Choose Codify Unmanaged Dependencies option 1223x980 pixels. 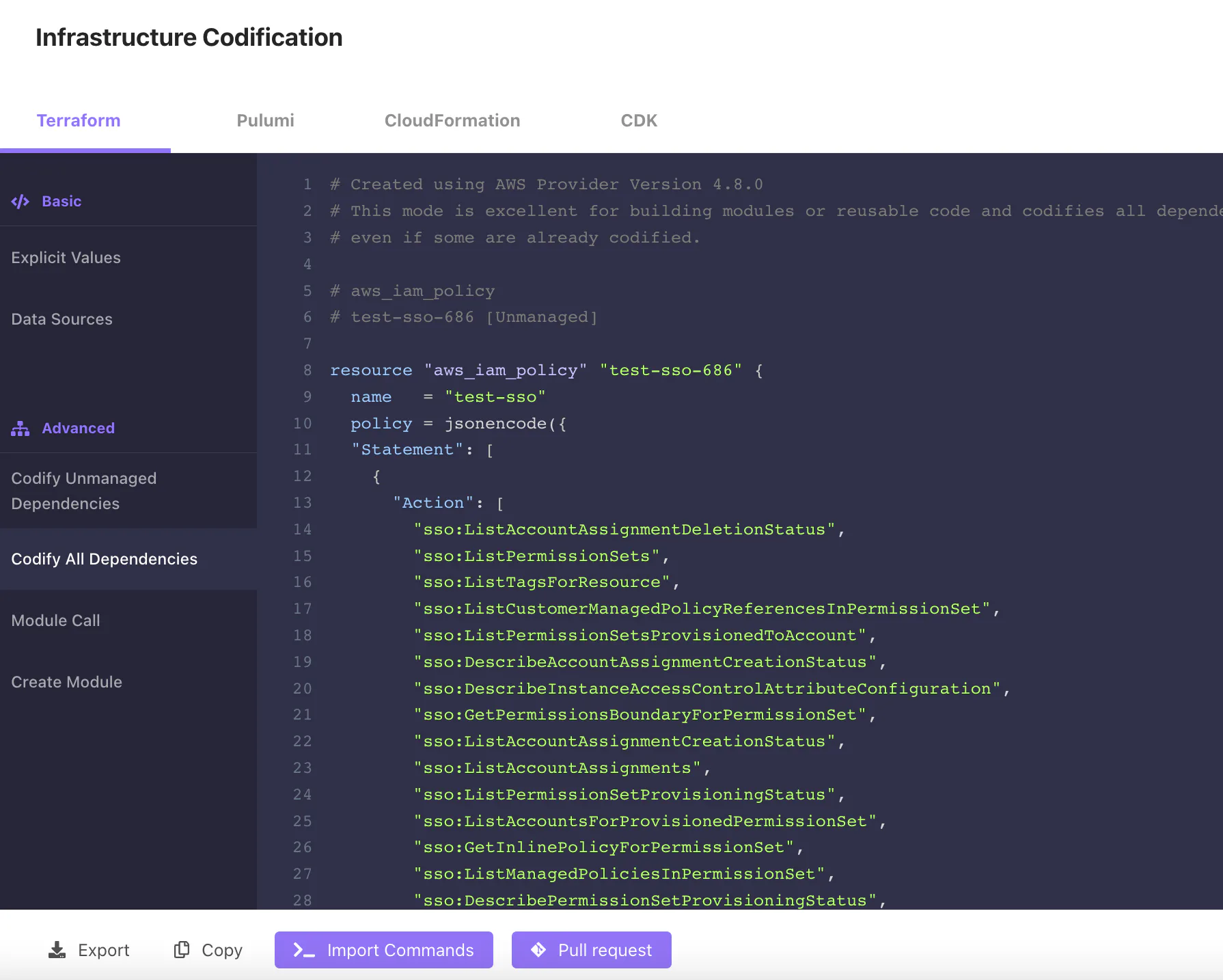pos(128,491)
